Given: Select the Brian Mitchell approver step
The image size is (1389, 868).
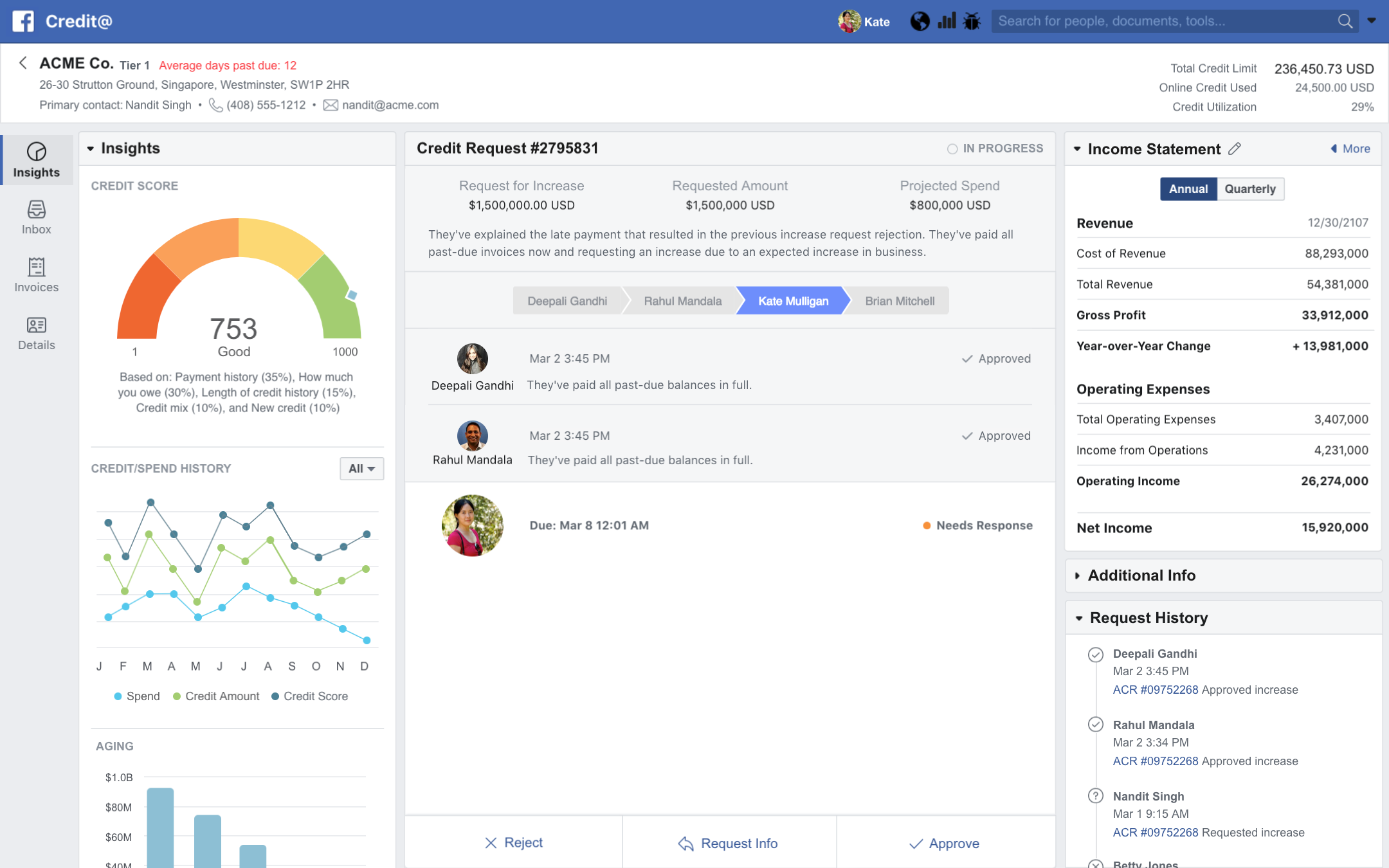Looking at the screenshot, I should (899, 301).
